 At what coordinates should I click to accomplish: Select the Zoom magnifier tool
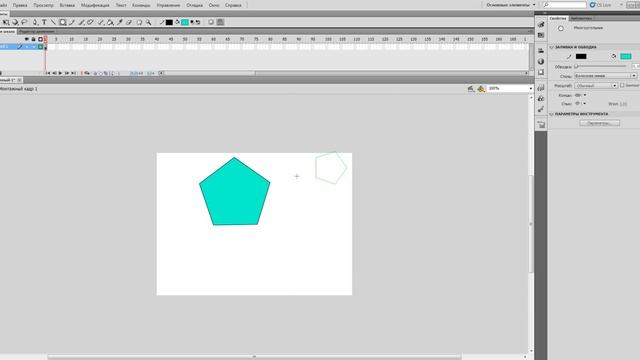coord(149,22)
